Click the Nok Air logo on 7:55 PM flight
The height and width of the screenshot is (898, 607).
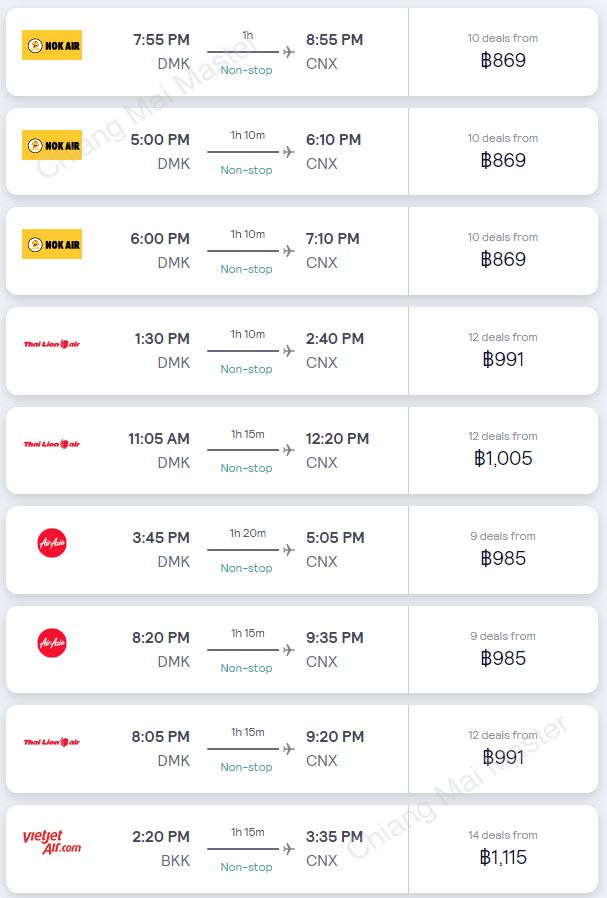click(x=52, y=45)
